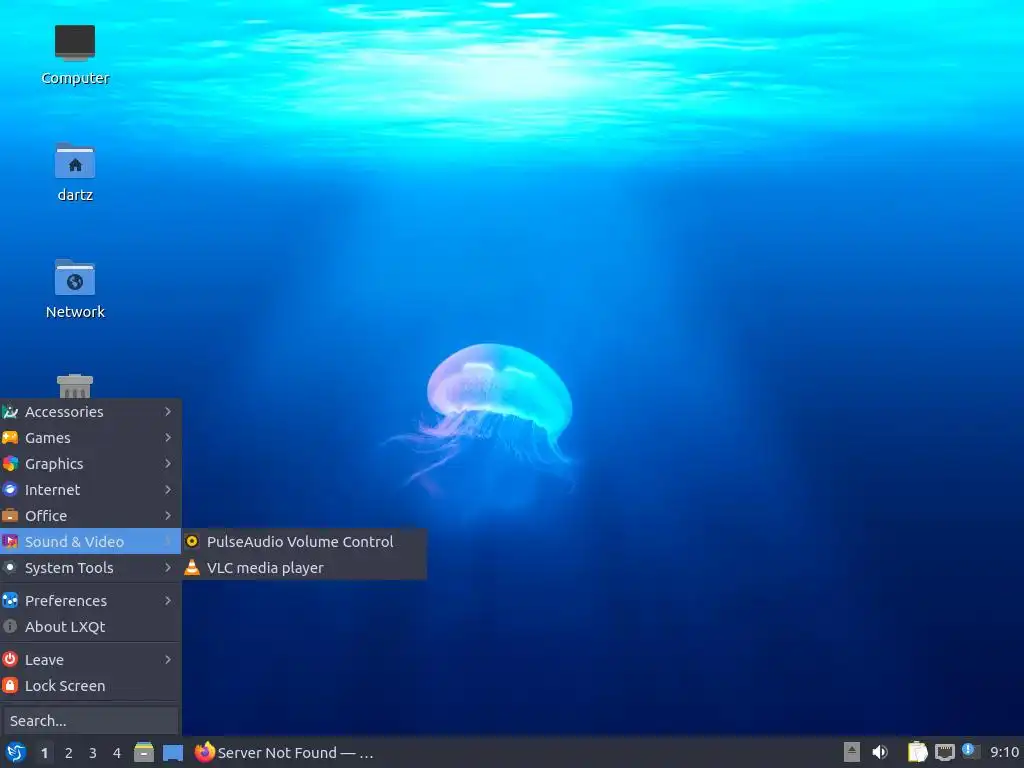
Task: Select the Sound & Video category
Action: (91, 541)
